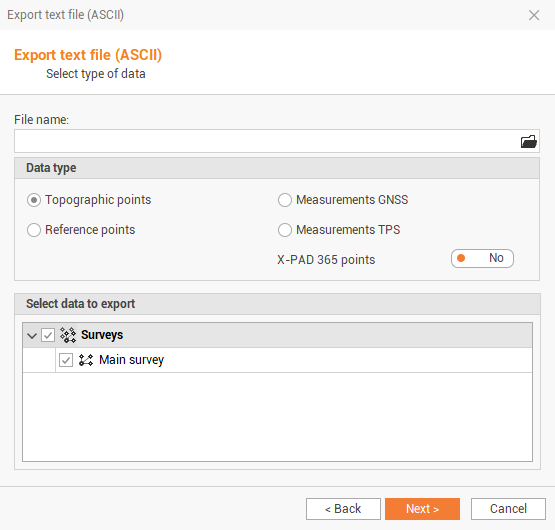The image size is (555, 530).
Task: Cancel the export wizard
Action: 508,509
